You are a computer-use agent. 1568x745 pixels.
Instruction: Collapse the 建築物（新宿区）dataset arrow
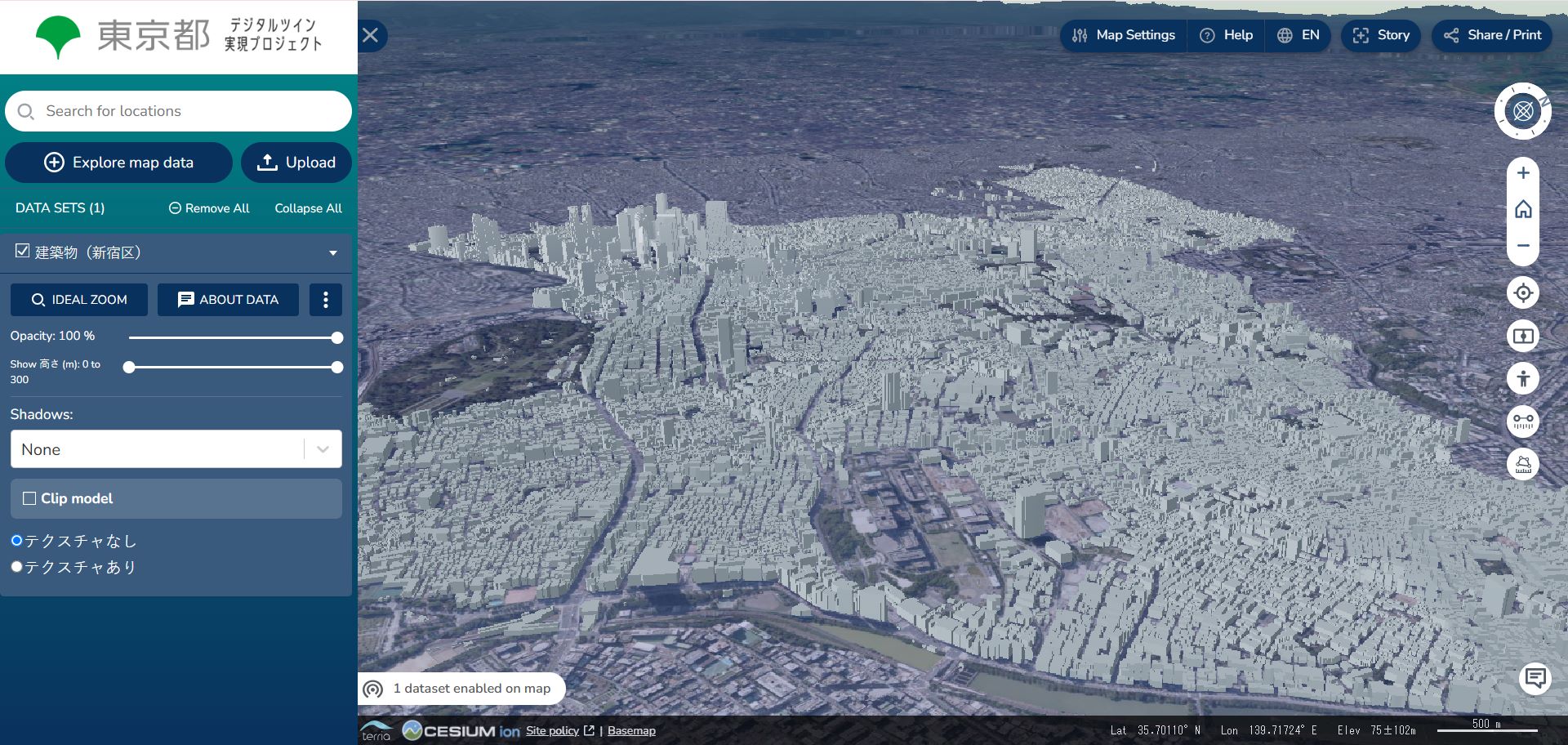pos(333,253)
